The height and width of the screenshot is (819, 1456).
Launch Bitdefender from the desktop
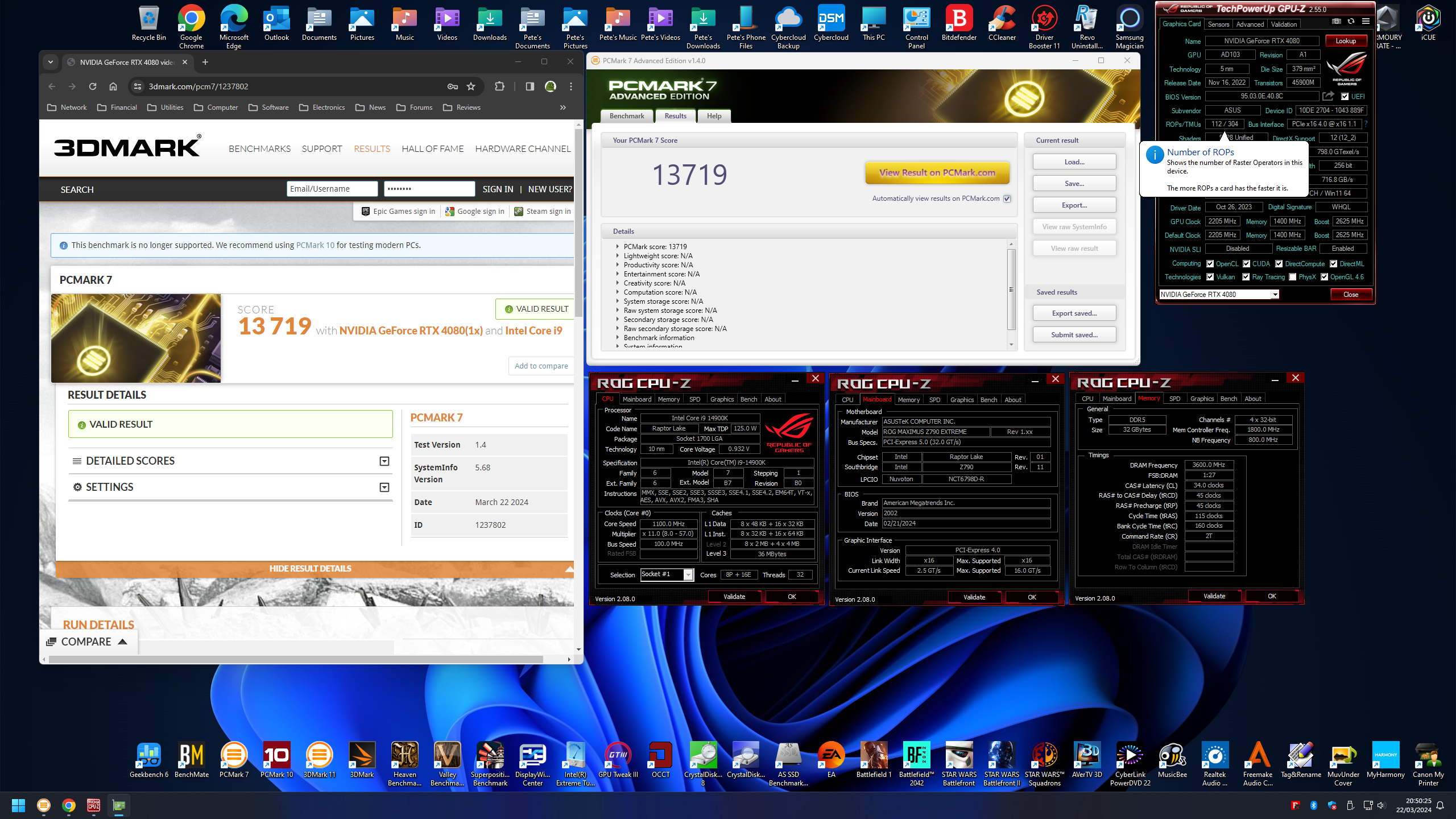pyautogui.click(x=959, y=24)
